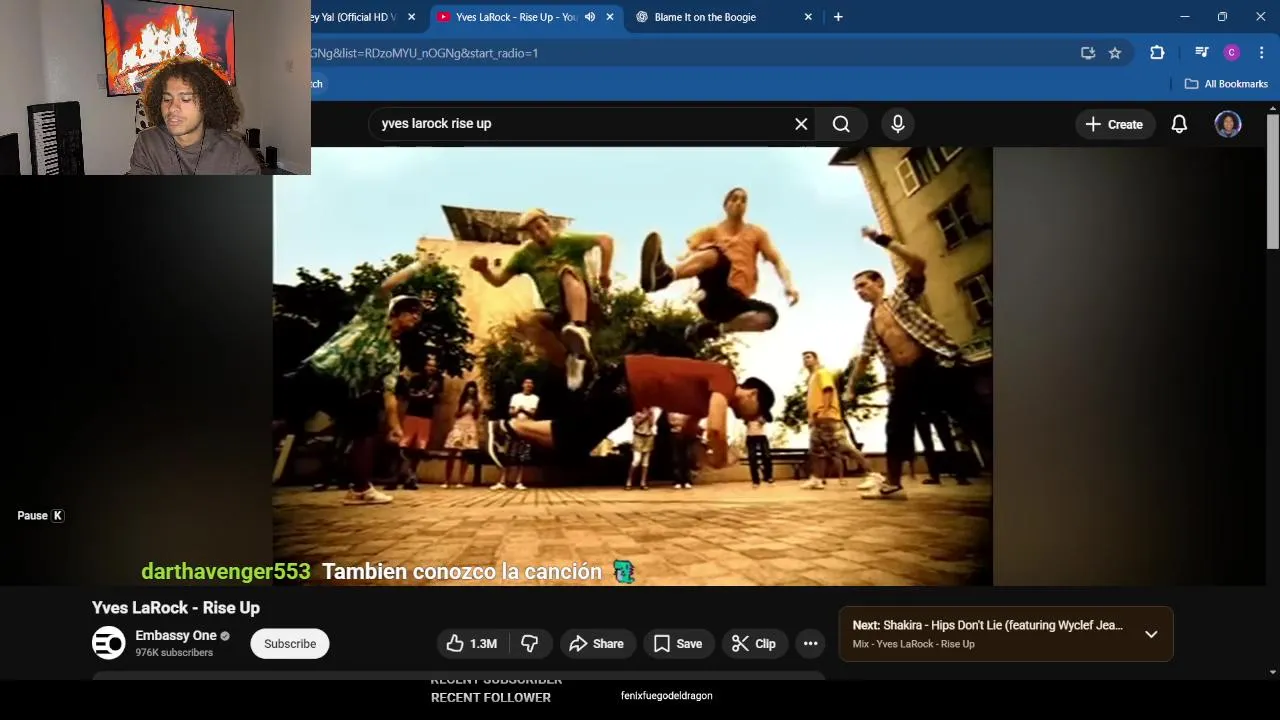This screenshot has height=720, width=1280.
Task: Click 976K subscribers text
Action: point(174,653)
